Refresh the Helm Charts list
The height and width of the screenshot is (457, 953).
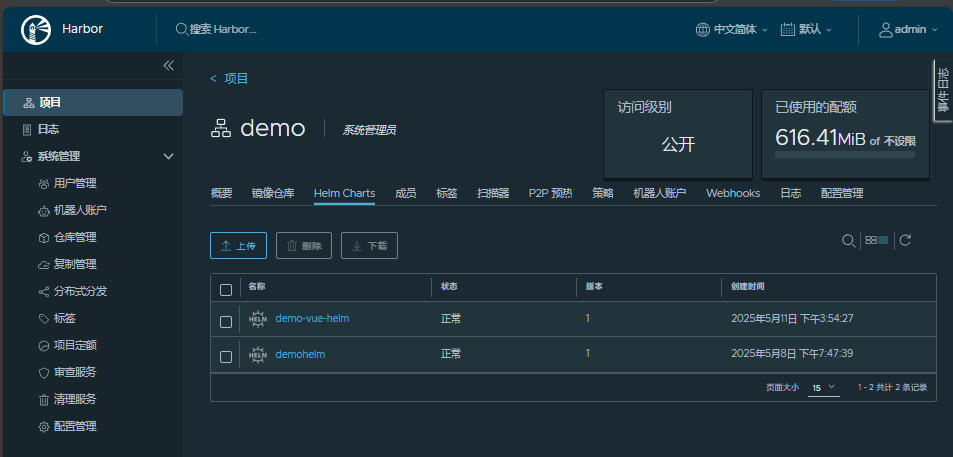(905, 240)
